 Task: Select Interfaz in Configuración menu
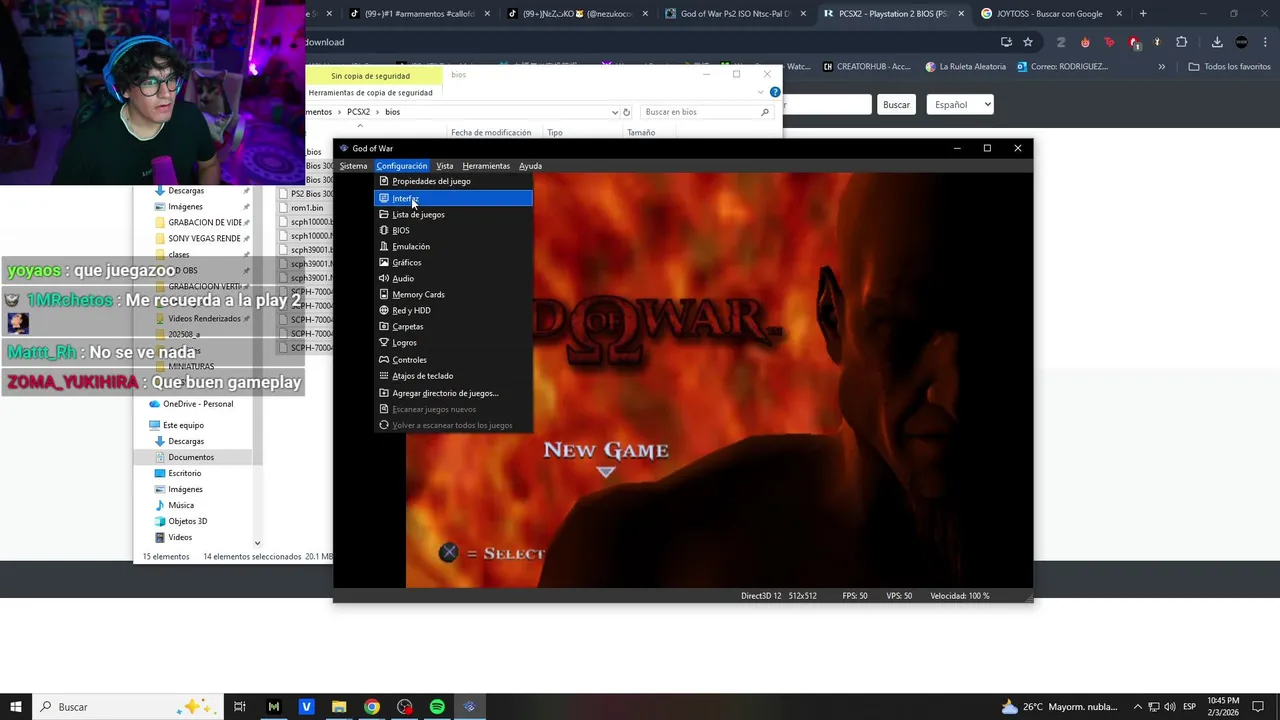[x=453, y=198]
